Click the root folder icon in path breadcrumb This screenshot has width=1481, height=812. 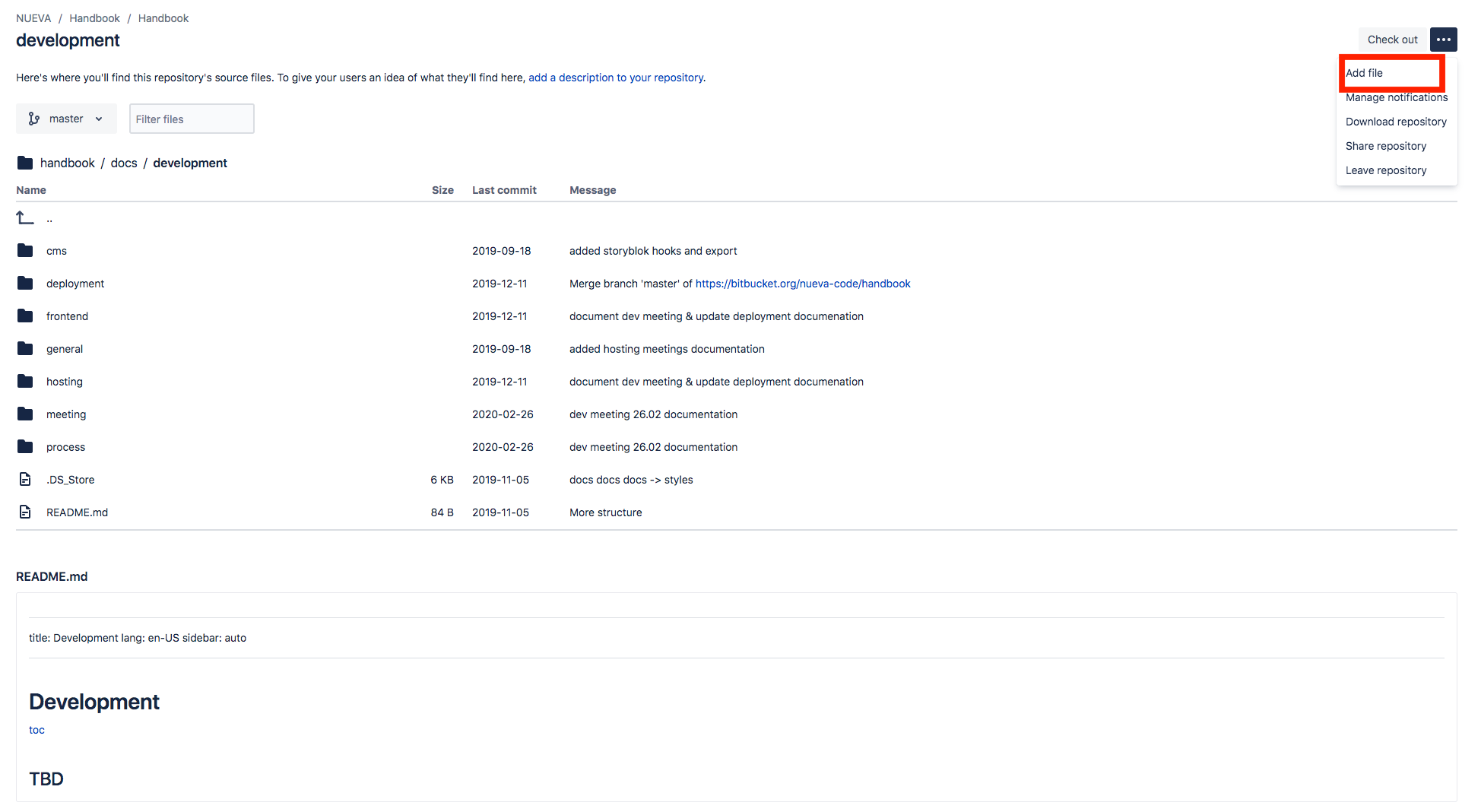click(x=25, y=163)
